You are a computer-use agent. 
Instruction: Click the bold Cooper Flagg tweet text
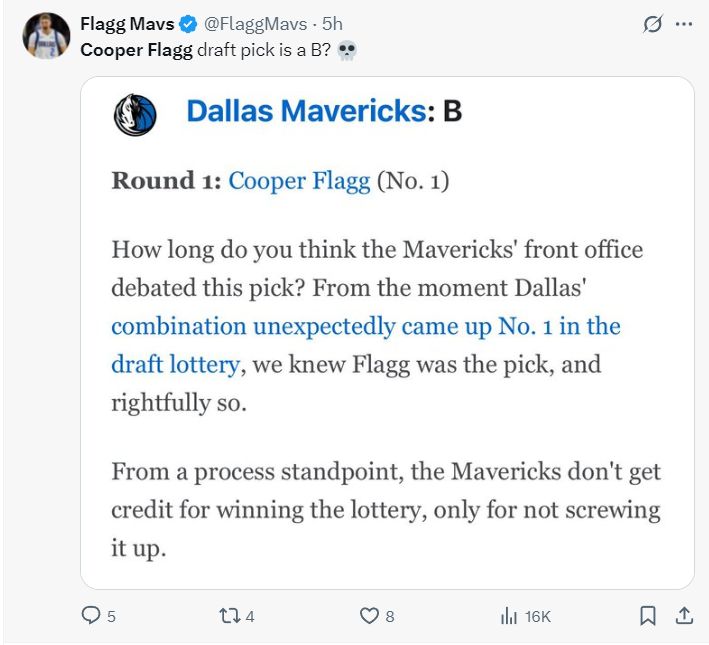(136, 50)
